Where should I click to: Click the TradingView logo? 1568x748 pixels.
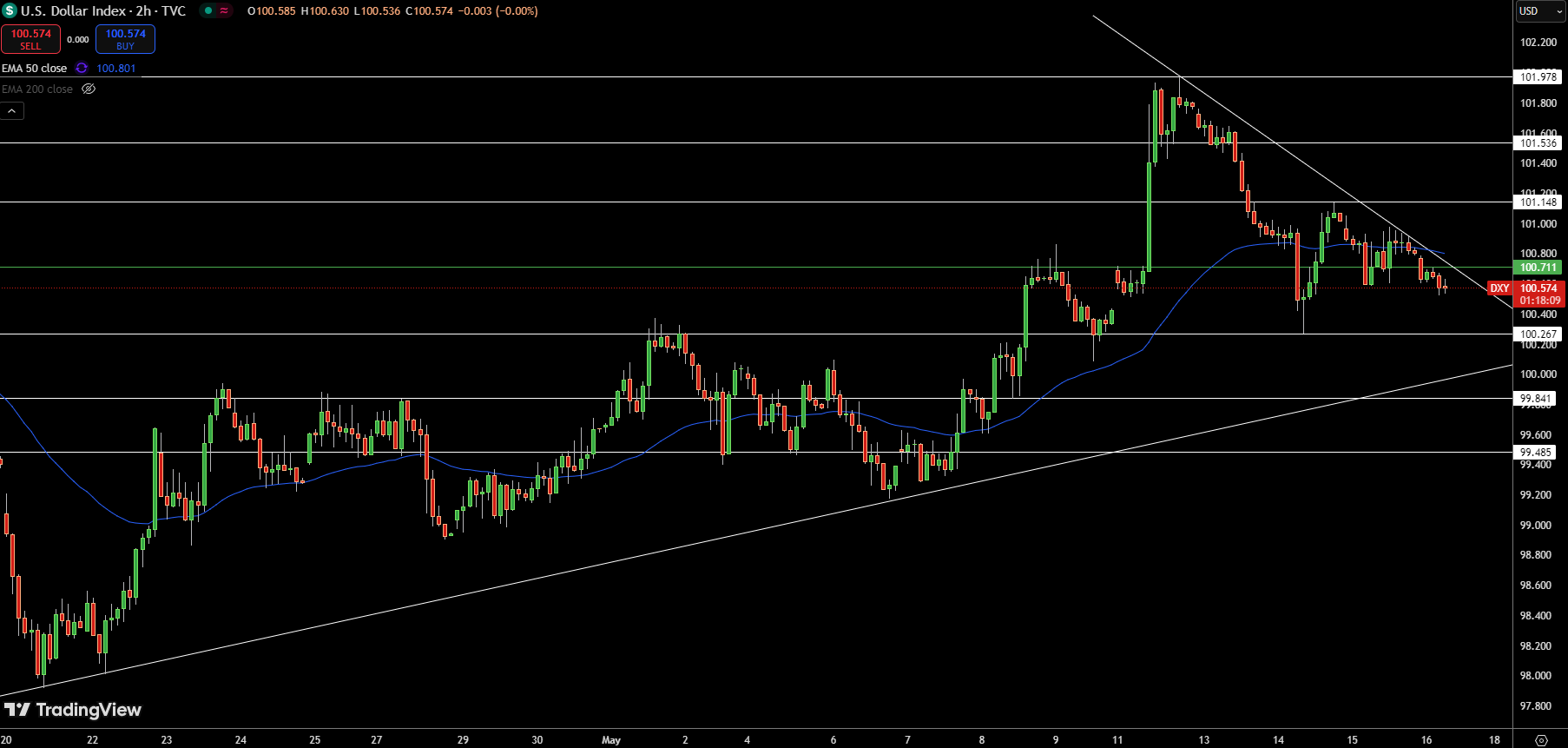tap(73, 710)
